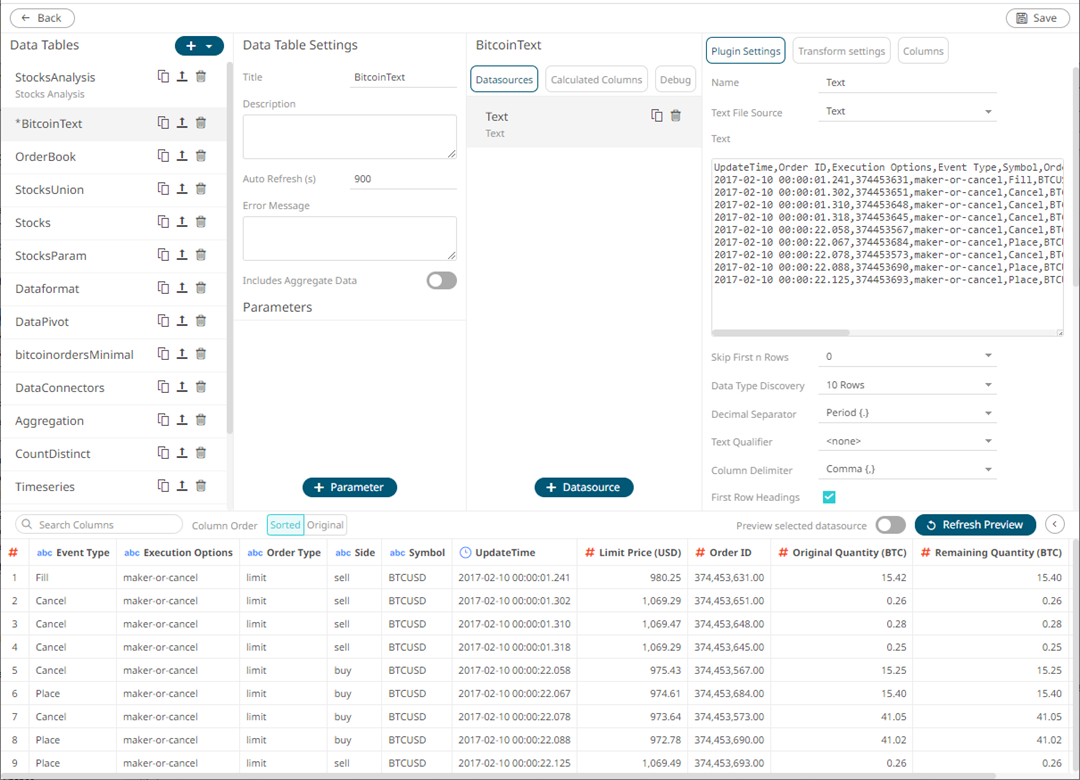1080x780 pixels.
Task: Click the + Parameter button
Action: [349, 487]
